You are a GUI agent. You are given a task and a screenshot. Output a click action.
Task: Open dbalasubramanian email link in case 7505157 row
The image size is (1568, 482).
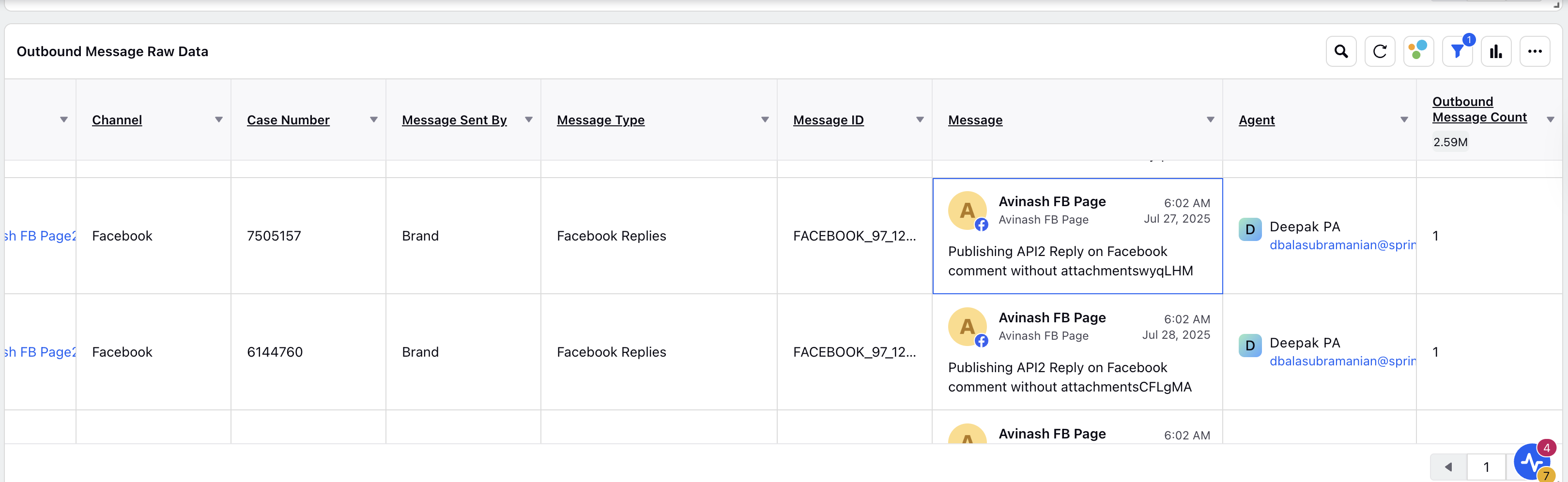[x=1342, y=245]
